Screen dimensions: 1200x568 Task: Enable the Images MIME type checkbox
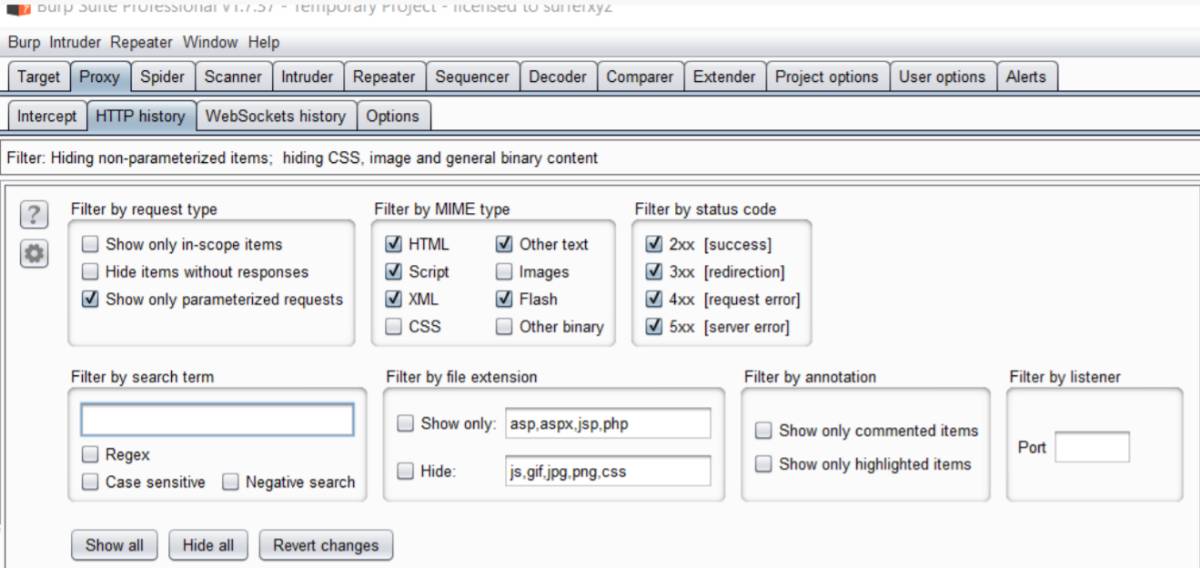click(505, 272)
